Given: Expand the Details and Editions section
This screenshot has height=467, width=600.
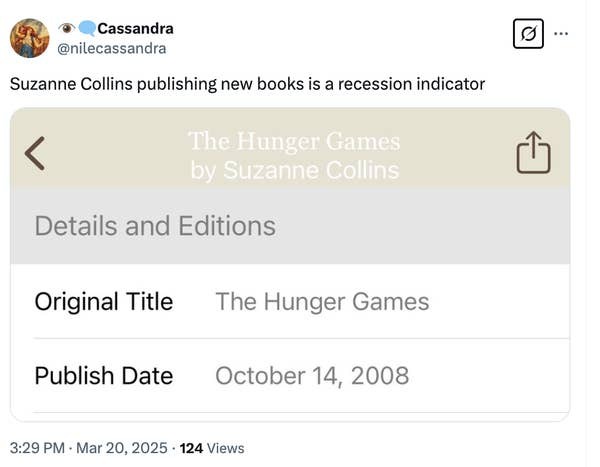Looking at the screenshot, I should [155, 226].
